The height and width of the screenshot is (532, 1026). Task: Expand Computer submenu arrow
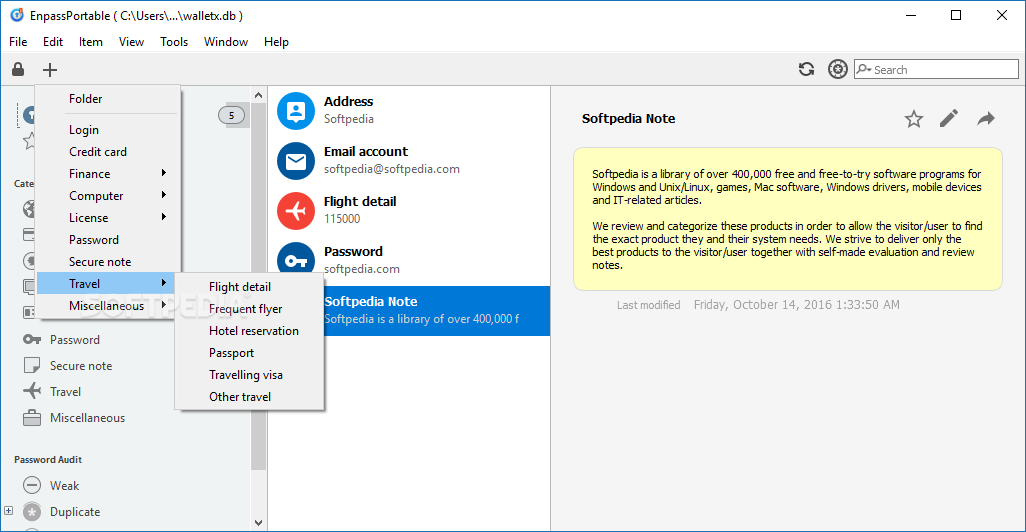164,195
